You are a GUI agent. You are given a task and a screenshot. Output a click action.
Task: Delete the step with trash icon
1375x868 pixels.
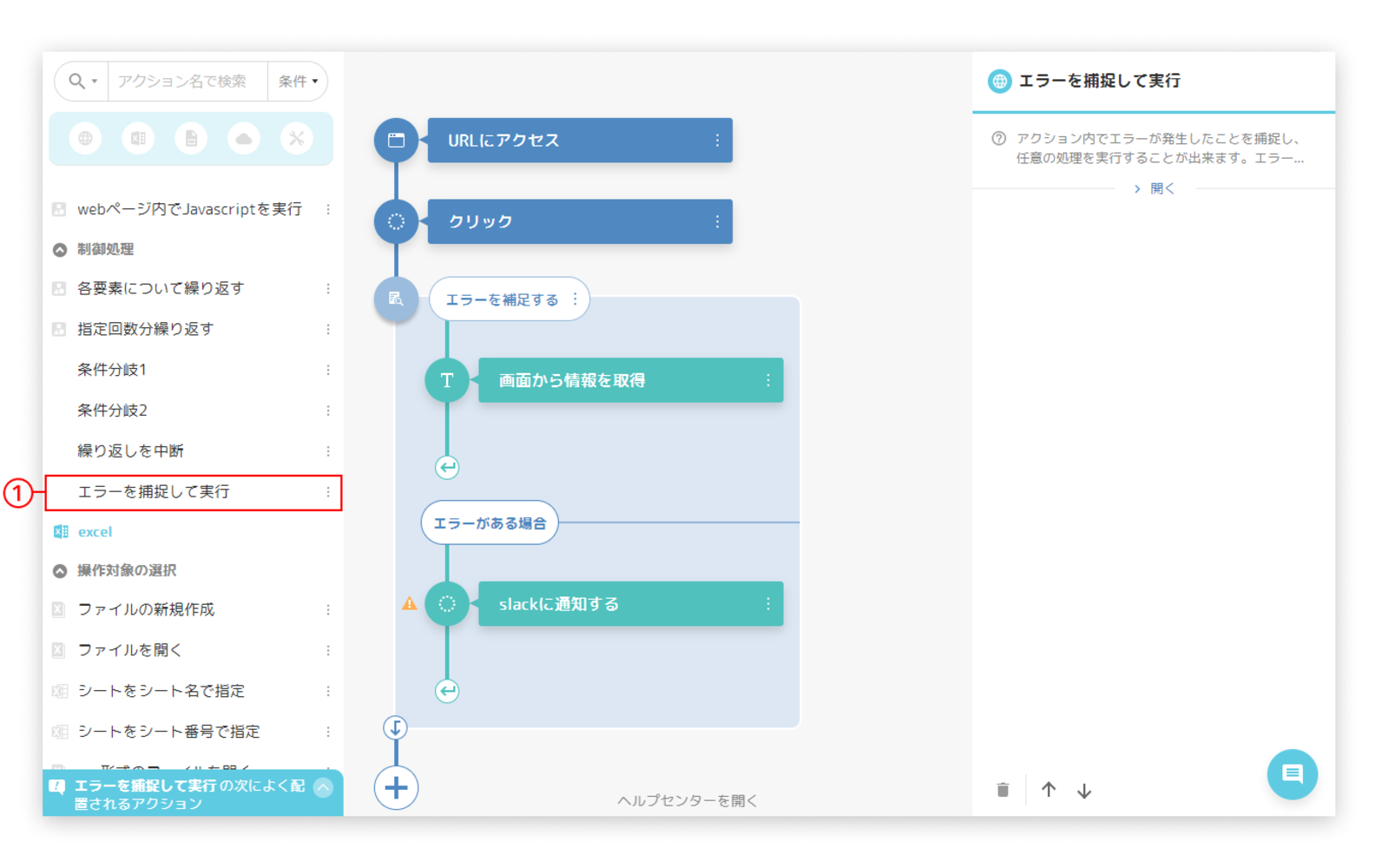point(1003,790)
